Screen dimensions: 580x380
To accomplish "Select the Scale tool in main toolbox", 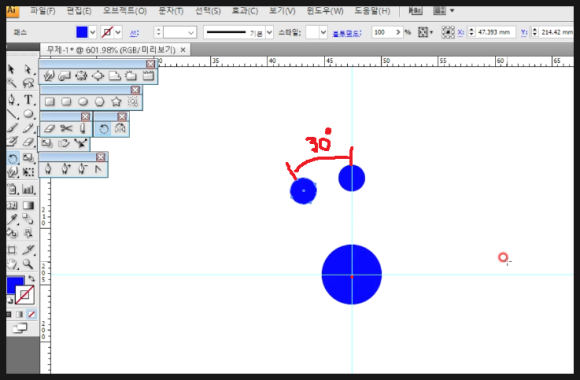I will [28, 159].
